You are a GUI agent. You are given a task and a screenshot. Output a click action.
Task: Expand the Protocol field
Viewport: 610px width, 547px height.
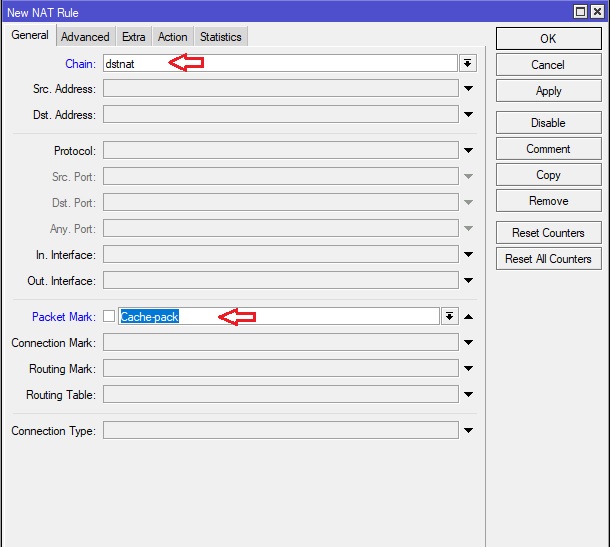468,150
